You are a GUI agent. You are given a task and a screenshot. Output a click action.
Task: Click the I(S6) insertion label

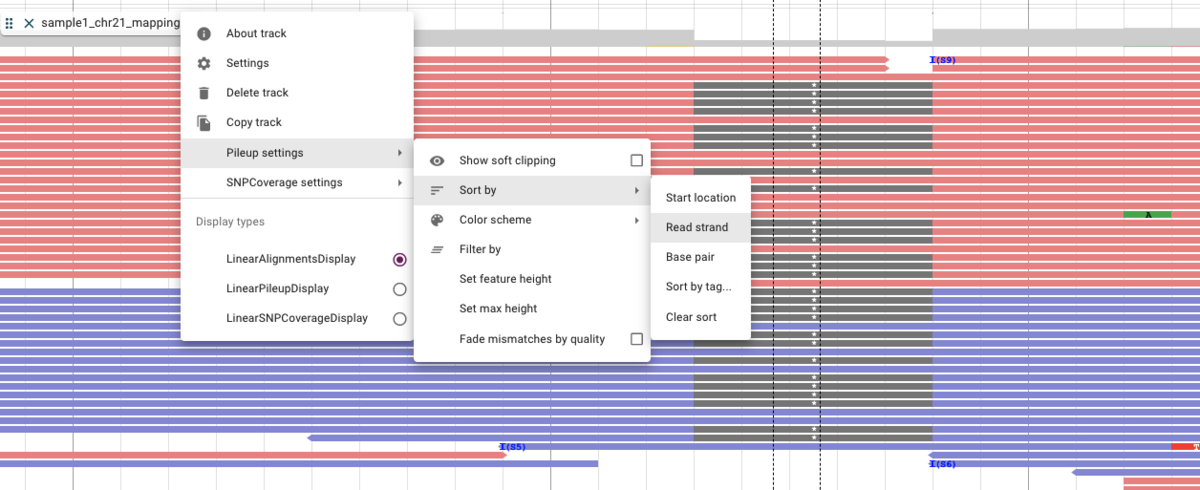click(943, 464)
